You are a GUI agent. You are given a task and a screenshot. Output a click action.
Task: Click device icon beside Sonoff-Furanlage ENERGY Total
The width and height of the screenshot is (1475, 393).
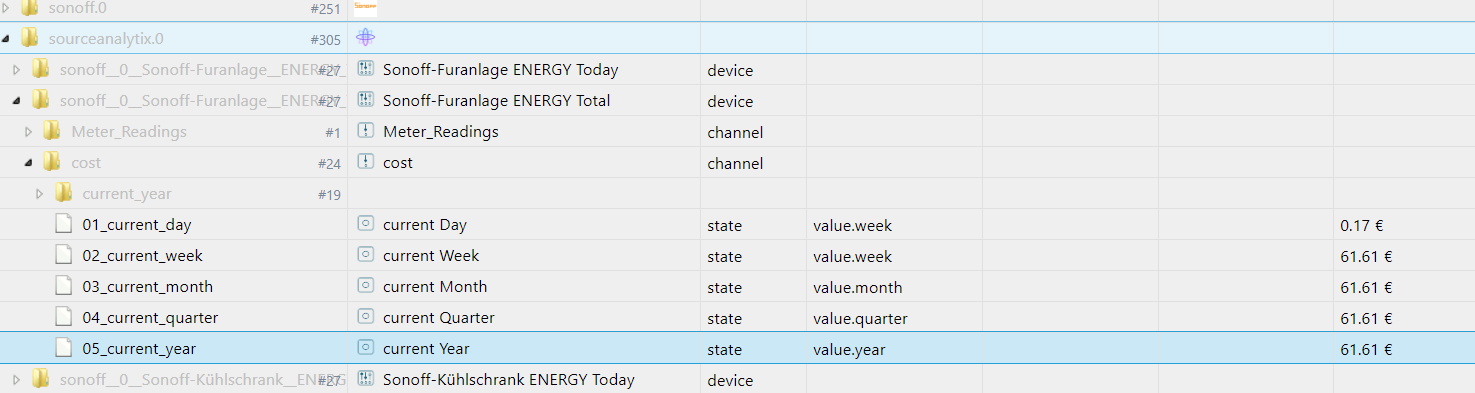click(x=365, y=100)
